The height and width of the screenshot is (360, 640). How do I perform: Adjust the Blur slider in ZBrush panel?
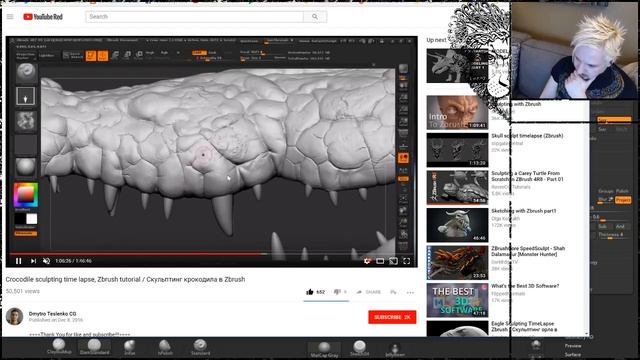point(605,200)
